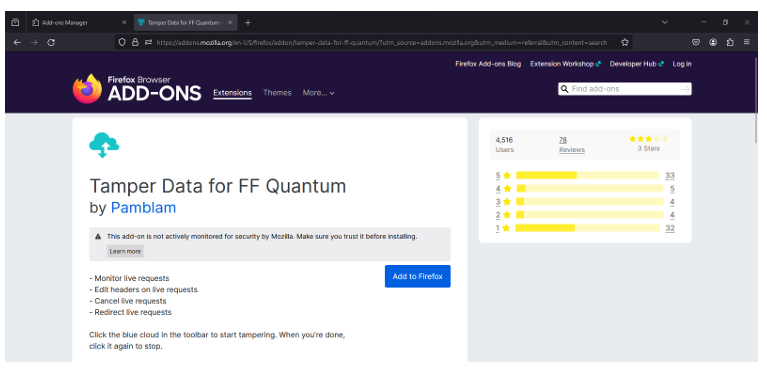The image size is (767, 377).
Task: Open the tracking protection shield icon
Action: click(x=122, y=43)
